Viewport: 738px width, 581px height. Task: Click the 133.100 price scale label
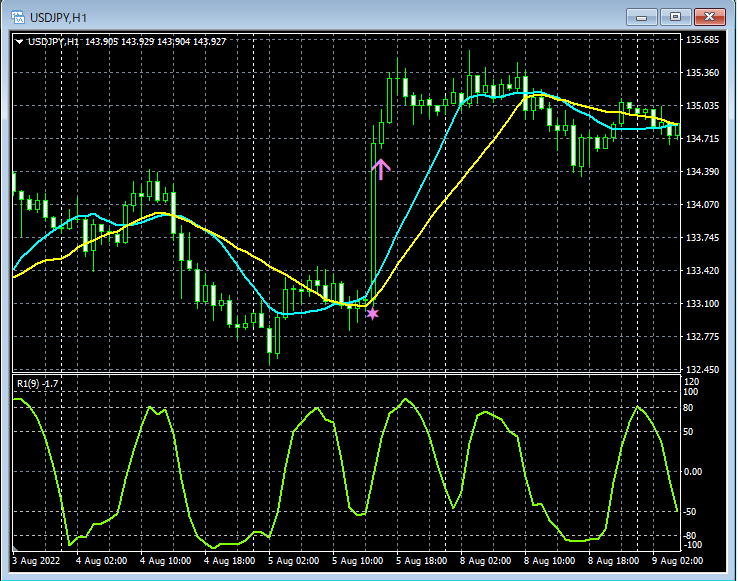[702, 303]
